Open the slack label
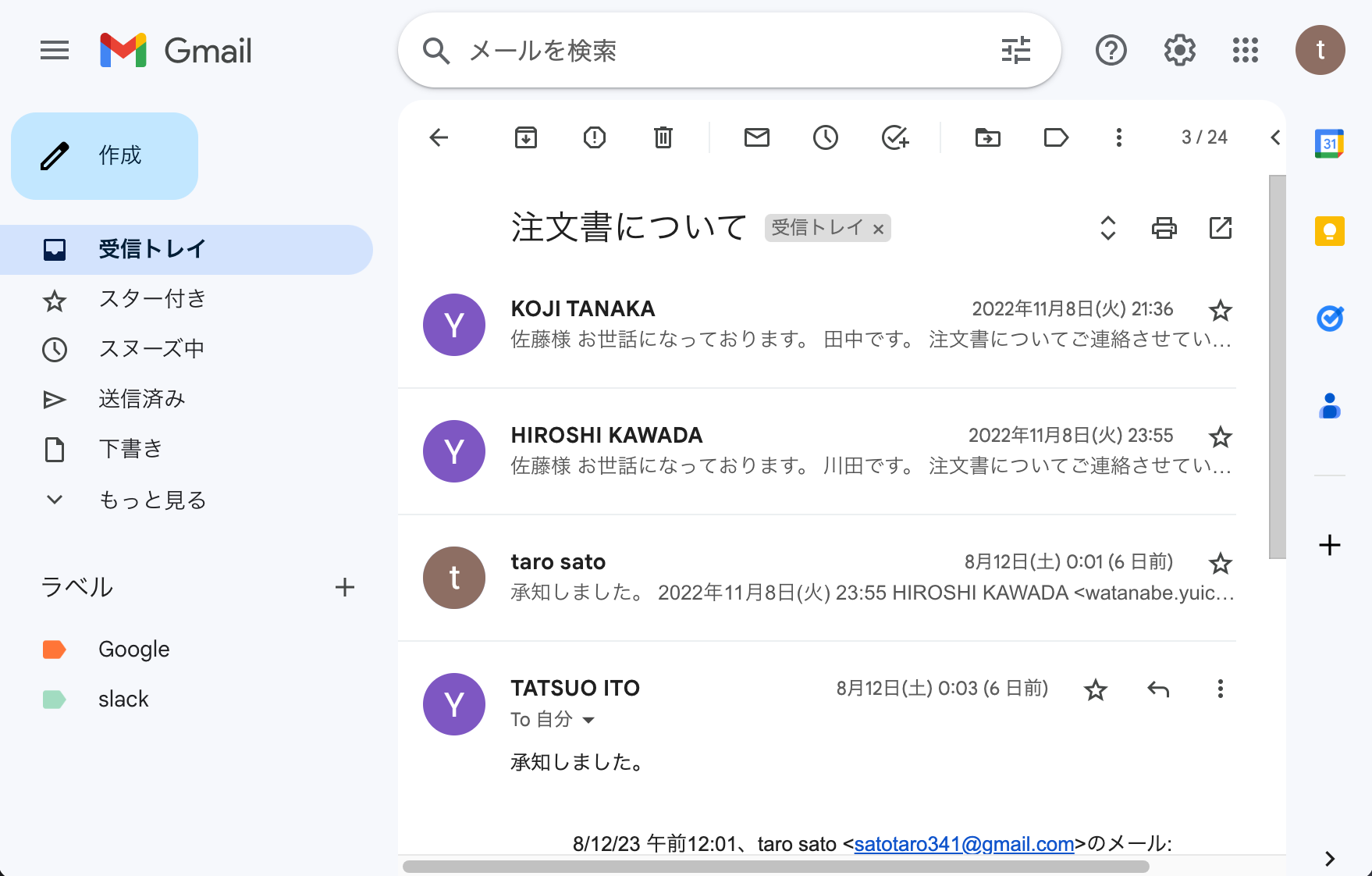Viewport: 1372px width, 876px height. pos(187,700)
